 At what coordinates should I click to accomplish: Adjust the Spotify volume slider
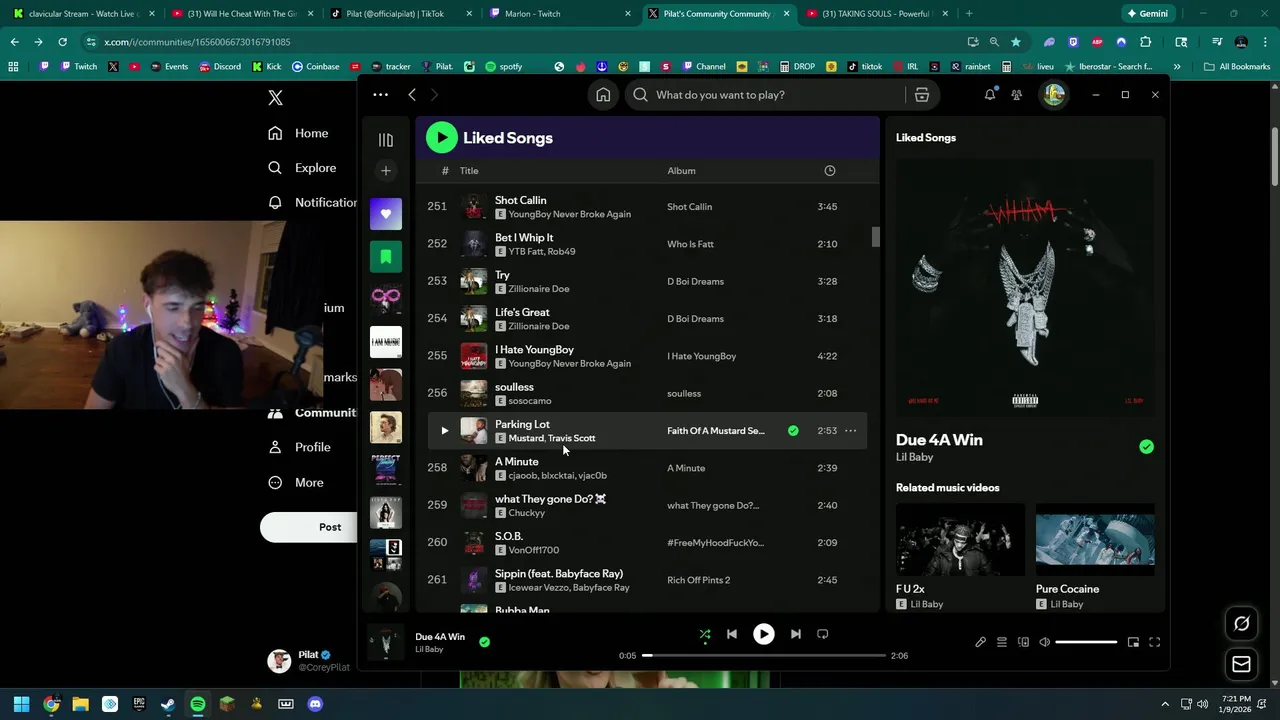click(x=1086, y=642)
